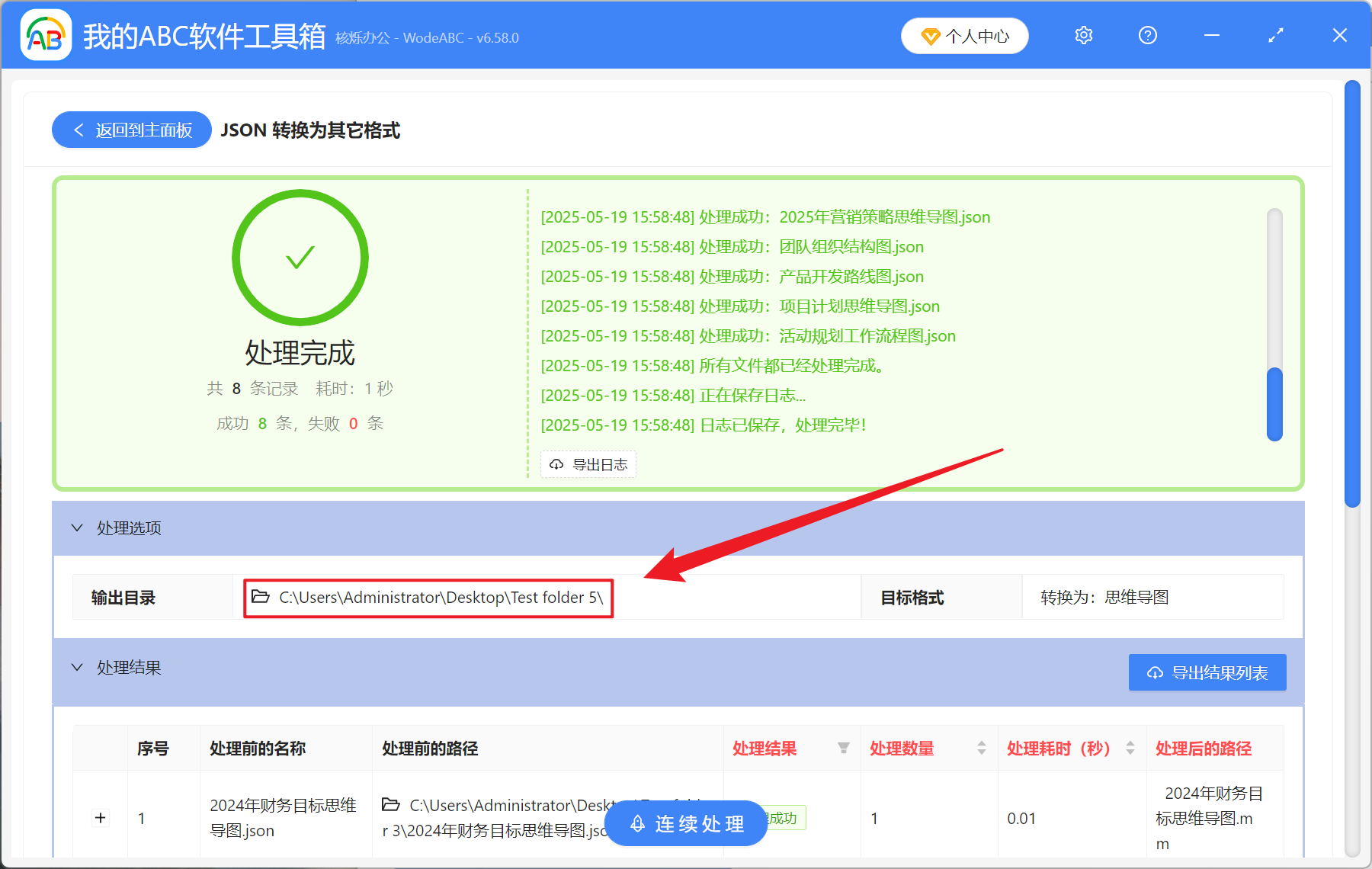Open the settings gear icon
The image size is (1372, 869).
tap(1083, 35)
